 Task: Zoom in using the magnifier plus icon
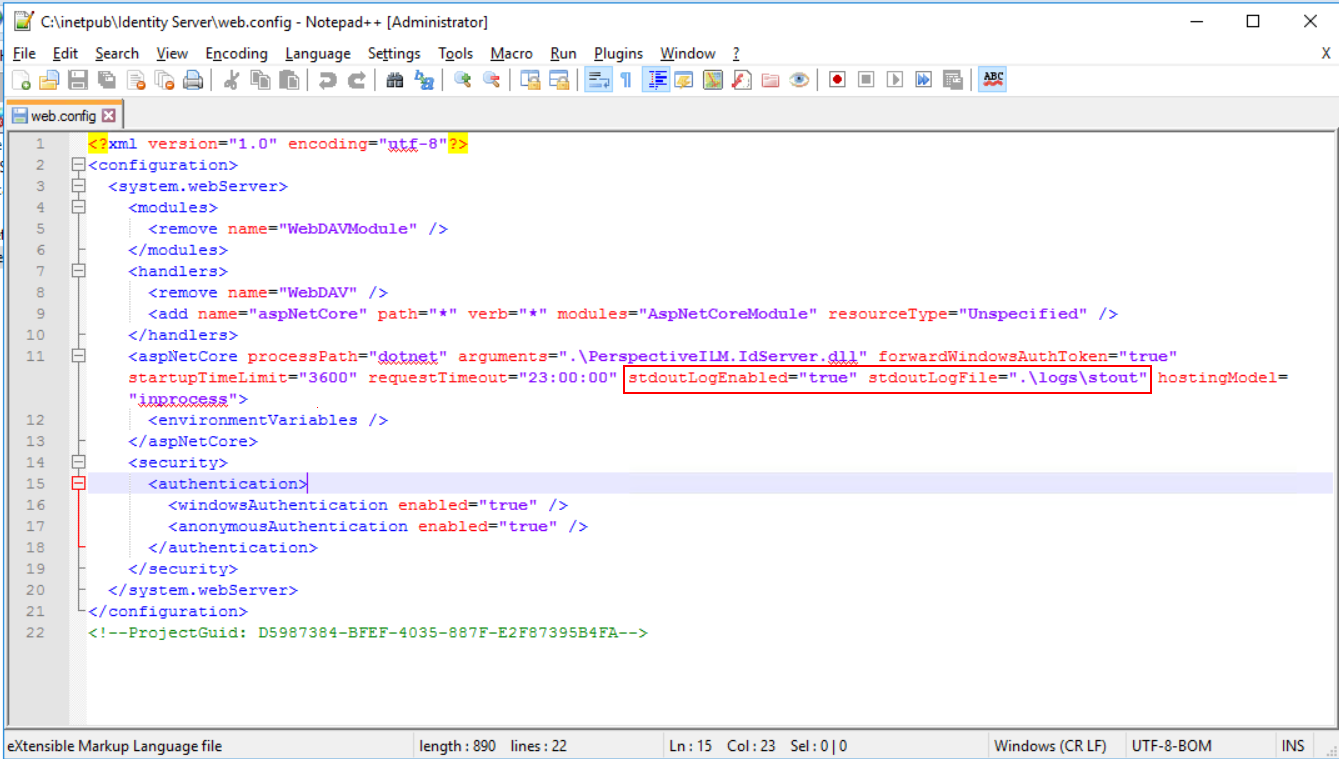point(462,81)
